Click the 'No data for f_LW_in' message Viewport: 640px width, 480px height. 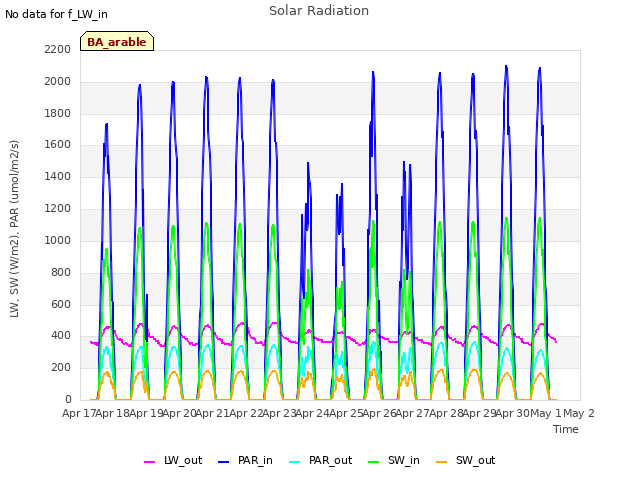click(56, 14)
